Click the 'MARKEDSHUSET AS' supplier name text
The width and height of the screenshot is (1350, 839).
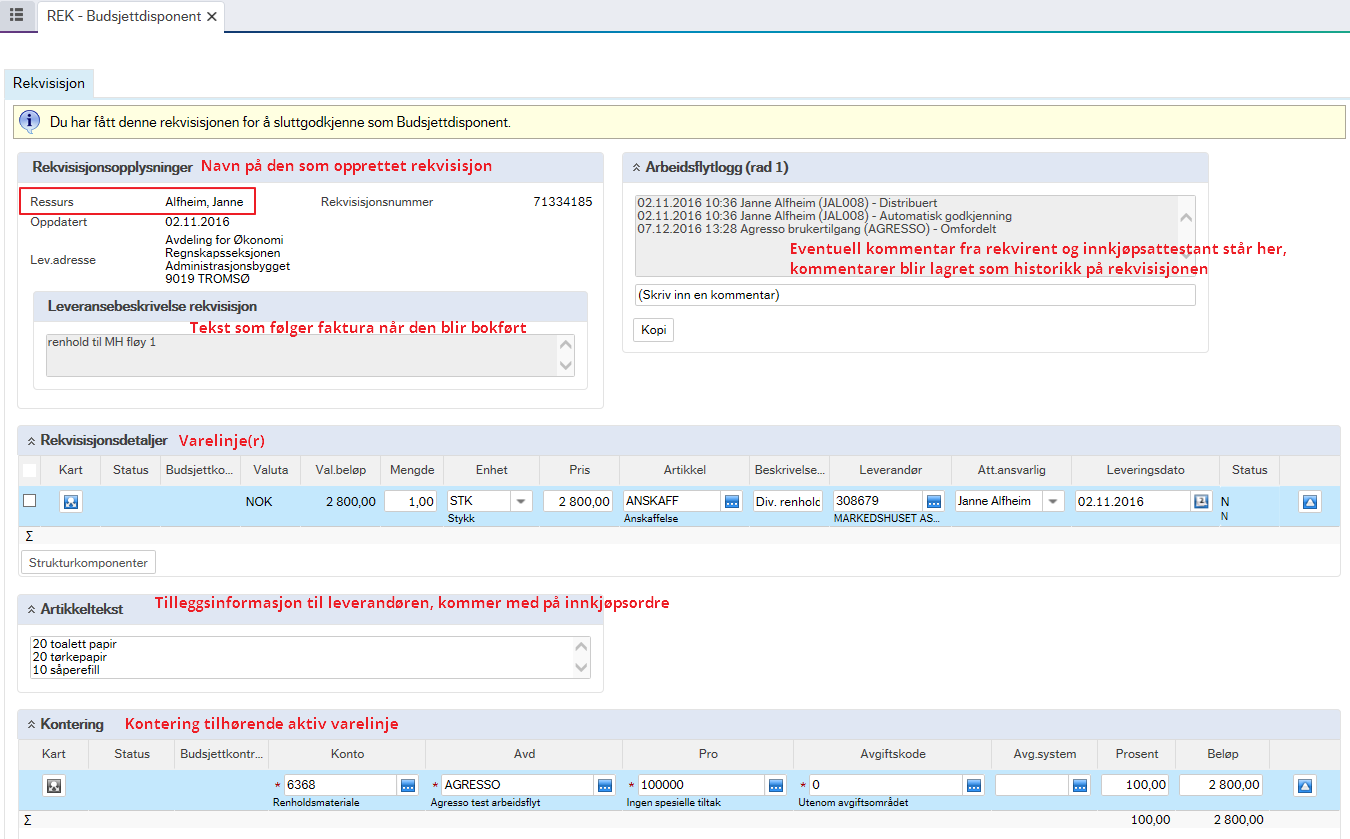886,519
